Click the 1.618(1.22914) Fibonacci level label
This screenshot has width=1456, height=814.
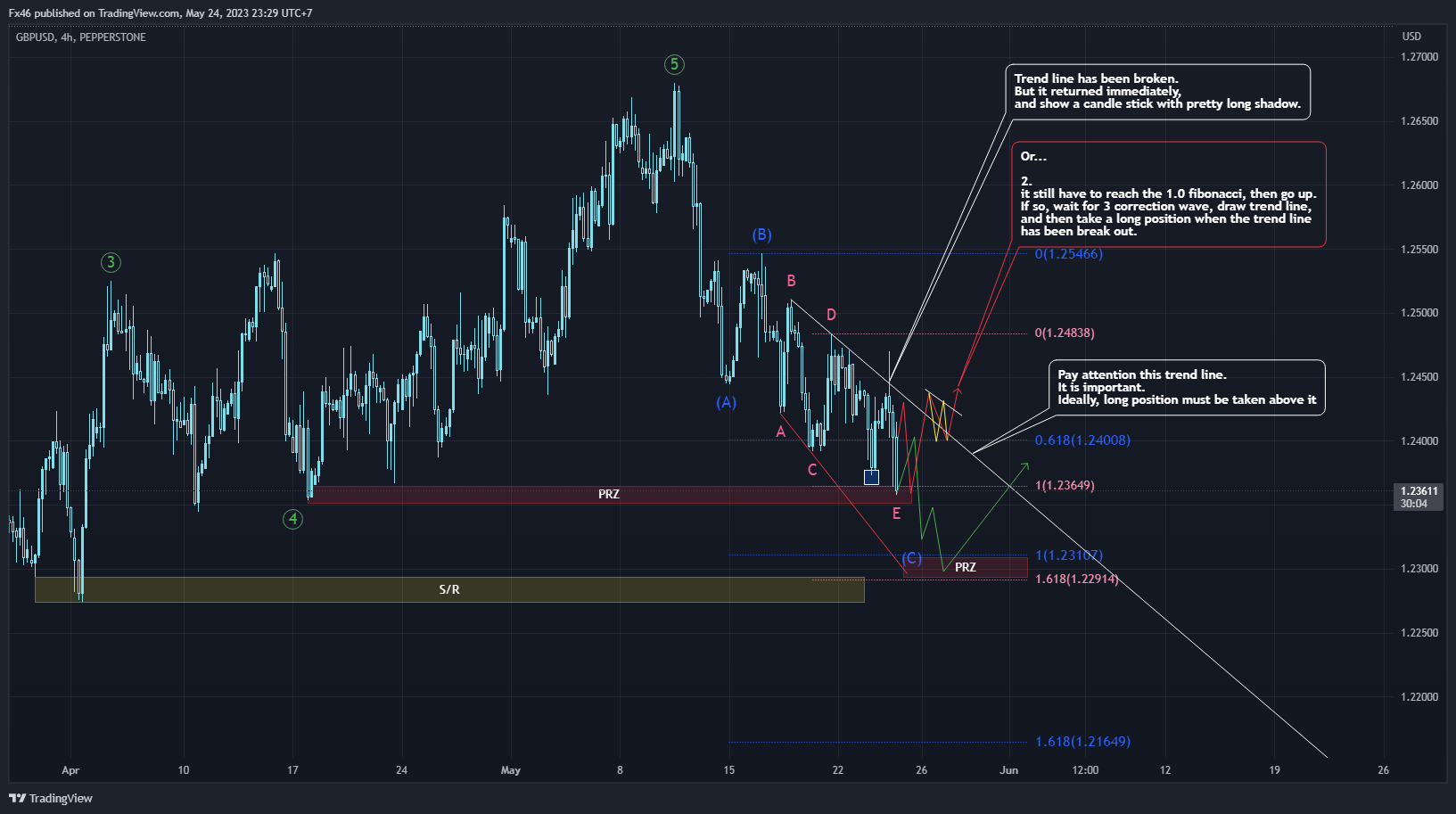(1076, 579)
